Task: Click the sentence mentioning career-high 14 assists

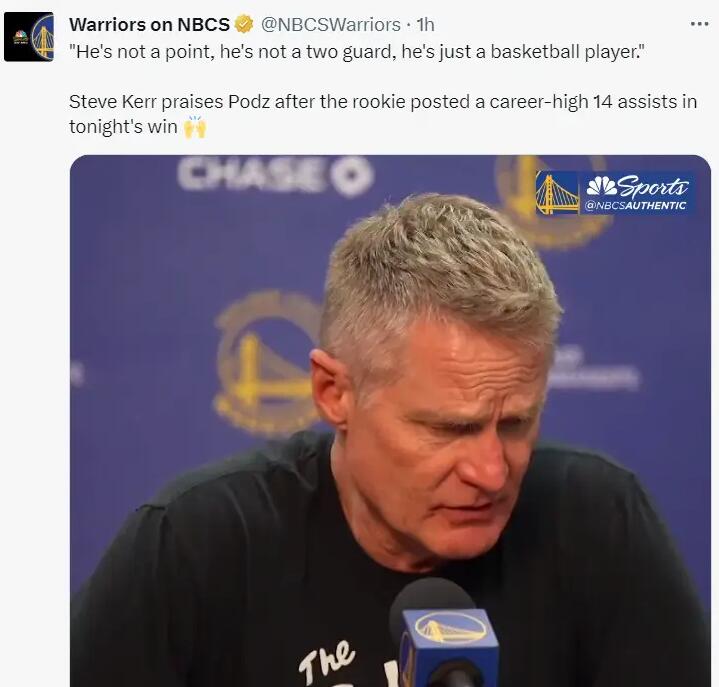Action: (383, 114)
